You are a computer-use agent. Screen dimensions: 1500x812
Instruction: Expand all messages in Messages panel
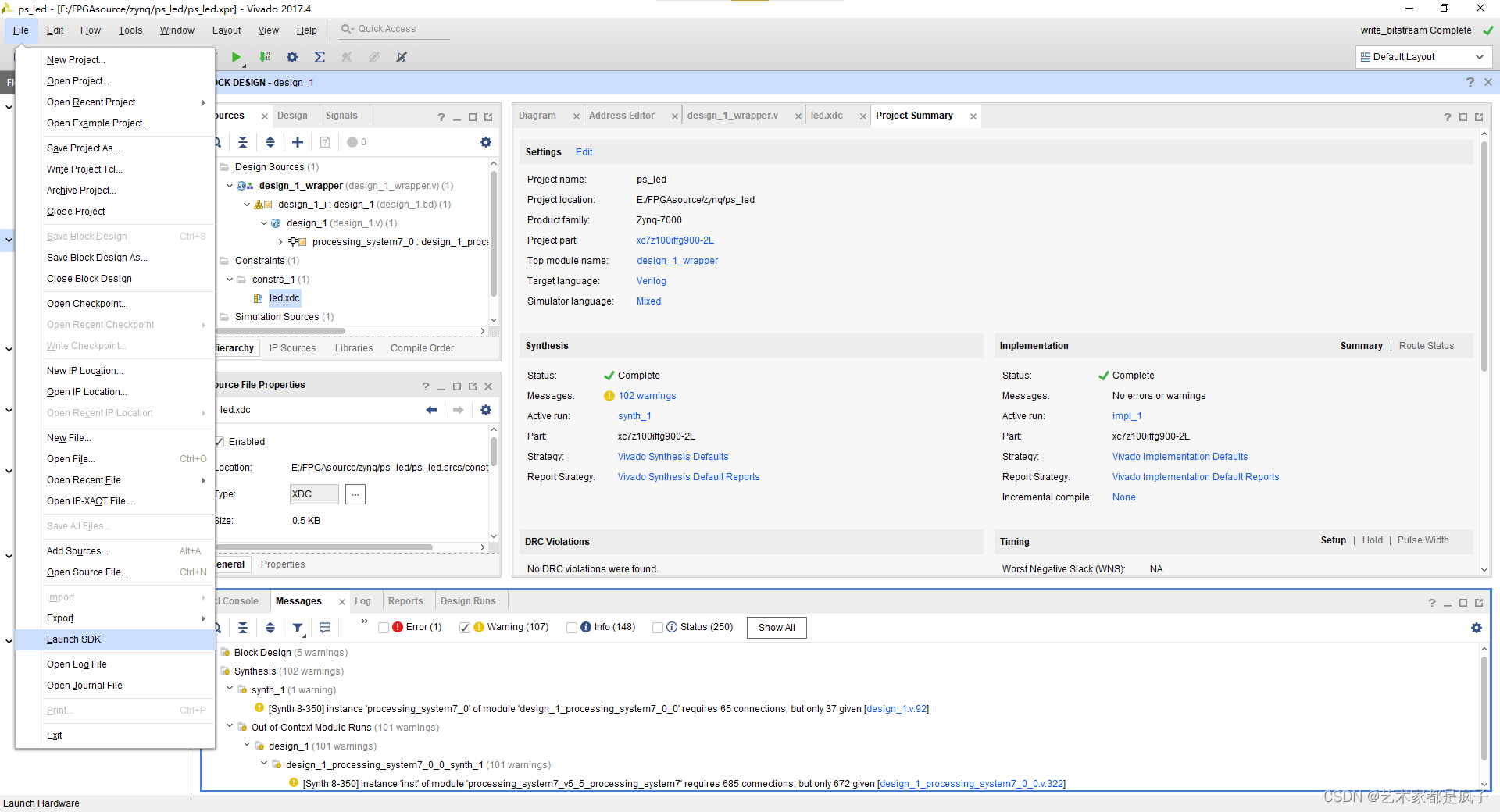pos(270,628)
